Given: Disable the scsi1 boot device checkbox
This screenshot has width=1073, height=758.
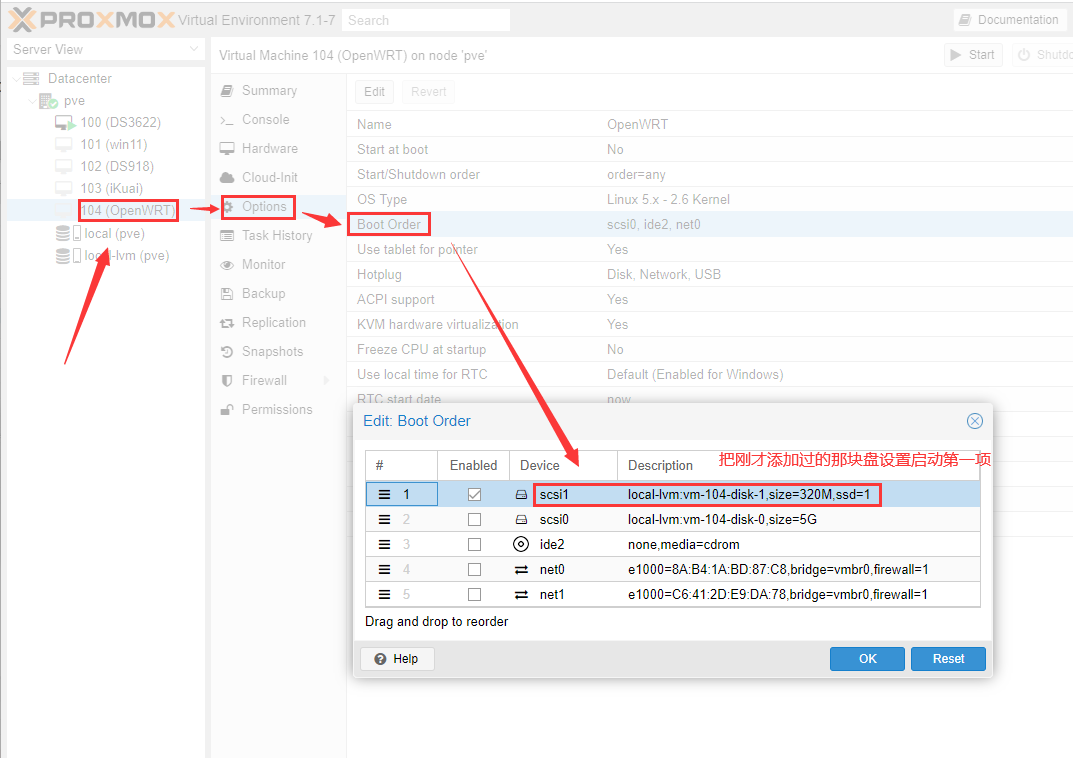Looking at the screenshot, I should click(x=474, y=494).
